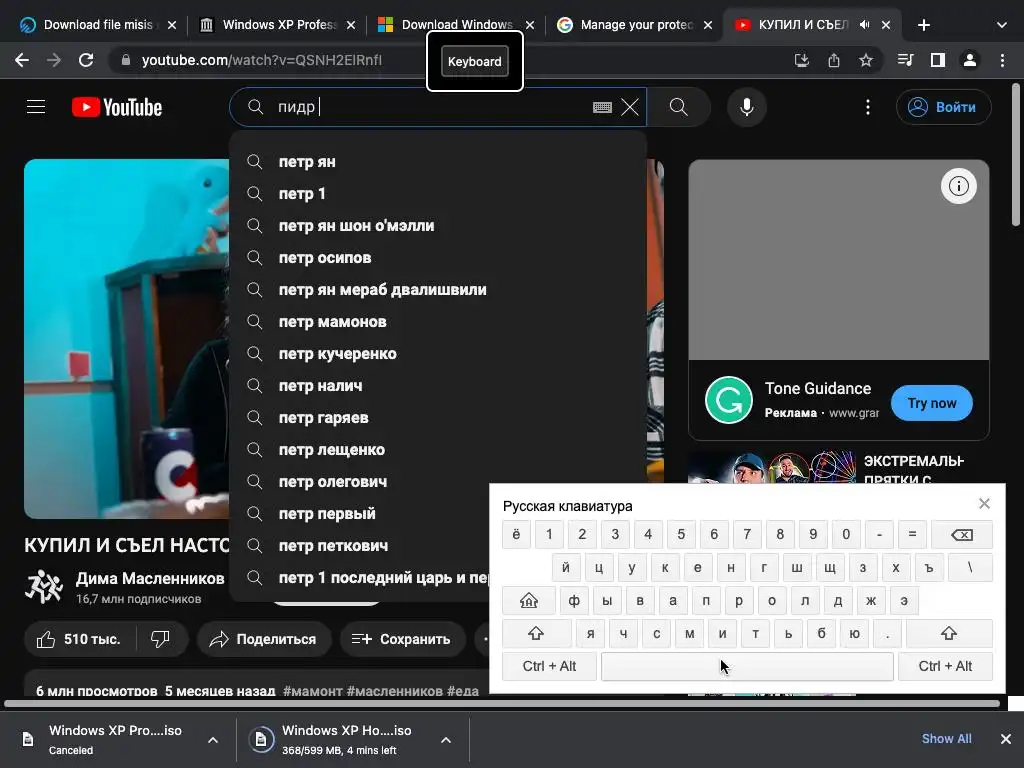Expand Windows XP Ho iso download options
Viewport: 1024px width, 768px height.
click(x=445, y=740)
